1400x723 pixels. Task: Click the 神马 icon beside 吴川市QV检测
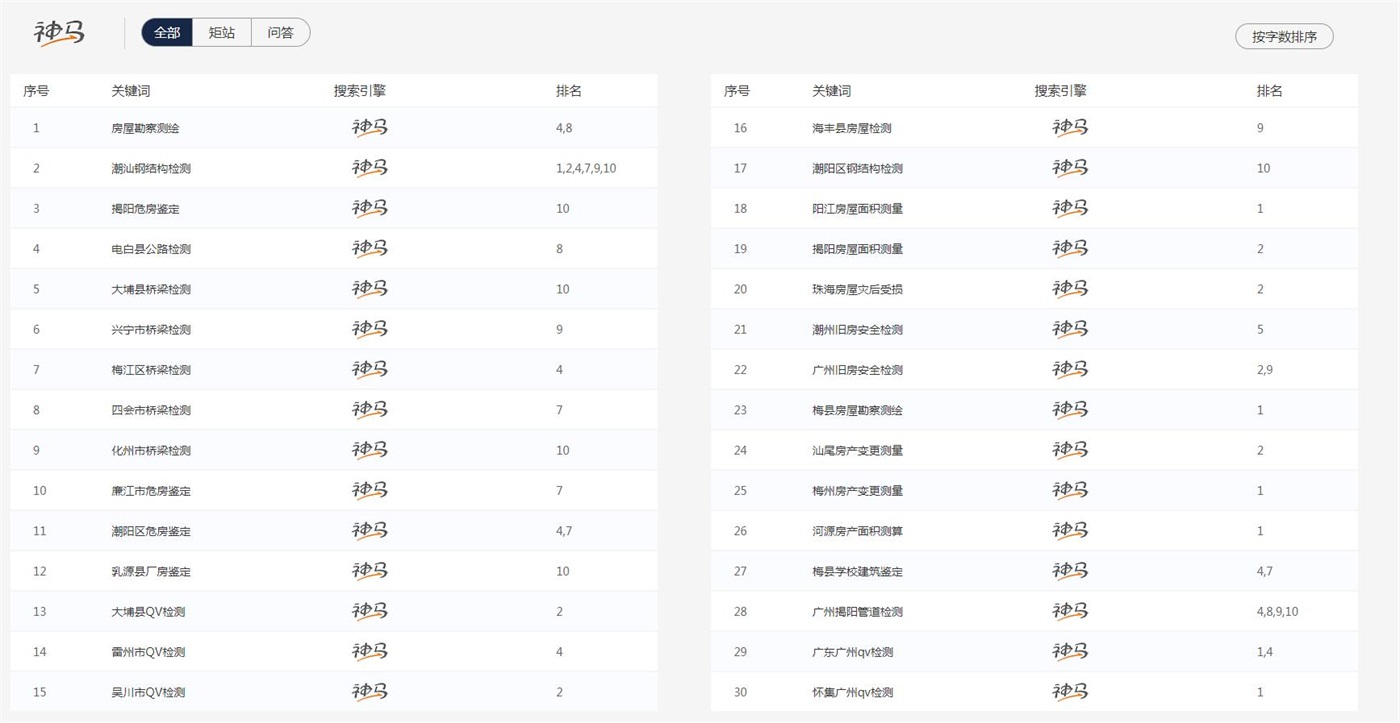coord(370,692)
